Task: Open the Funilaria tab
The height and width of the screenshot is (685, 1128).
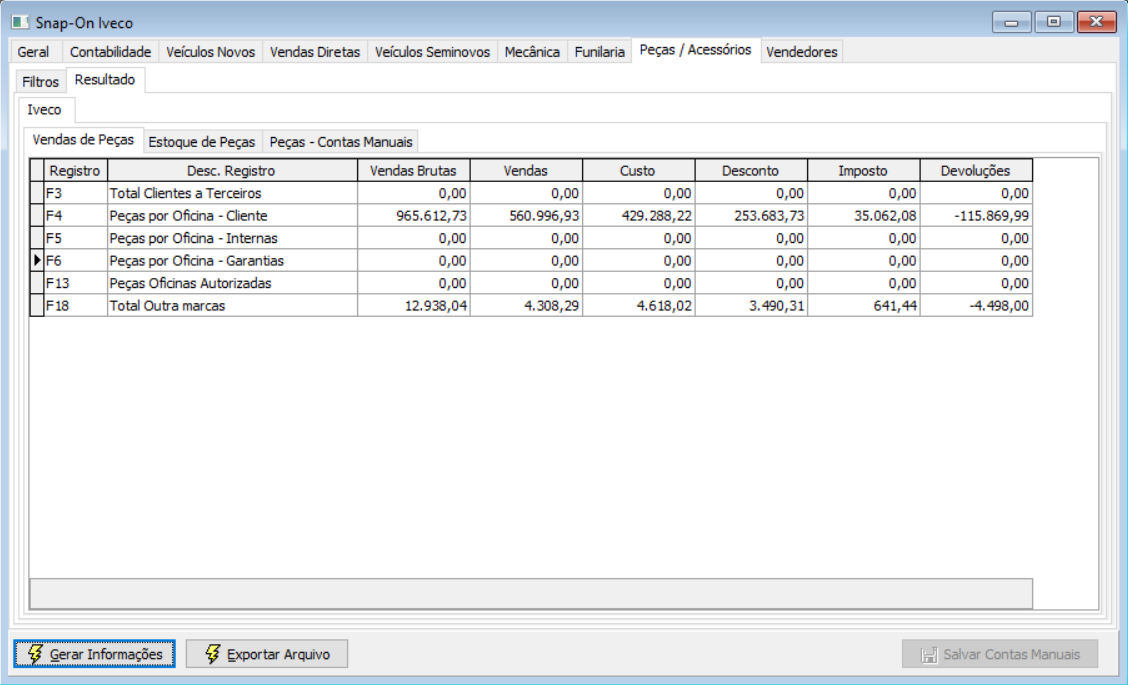Action: click(599, 52)
